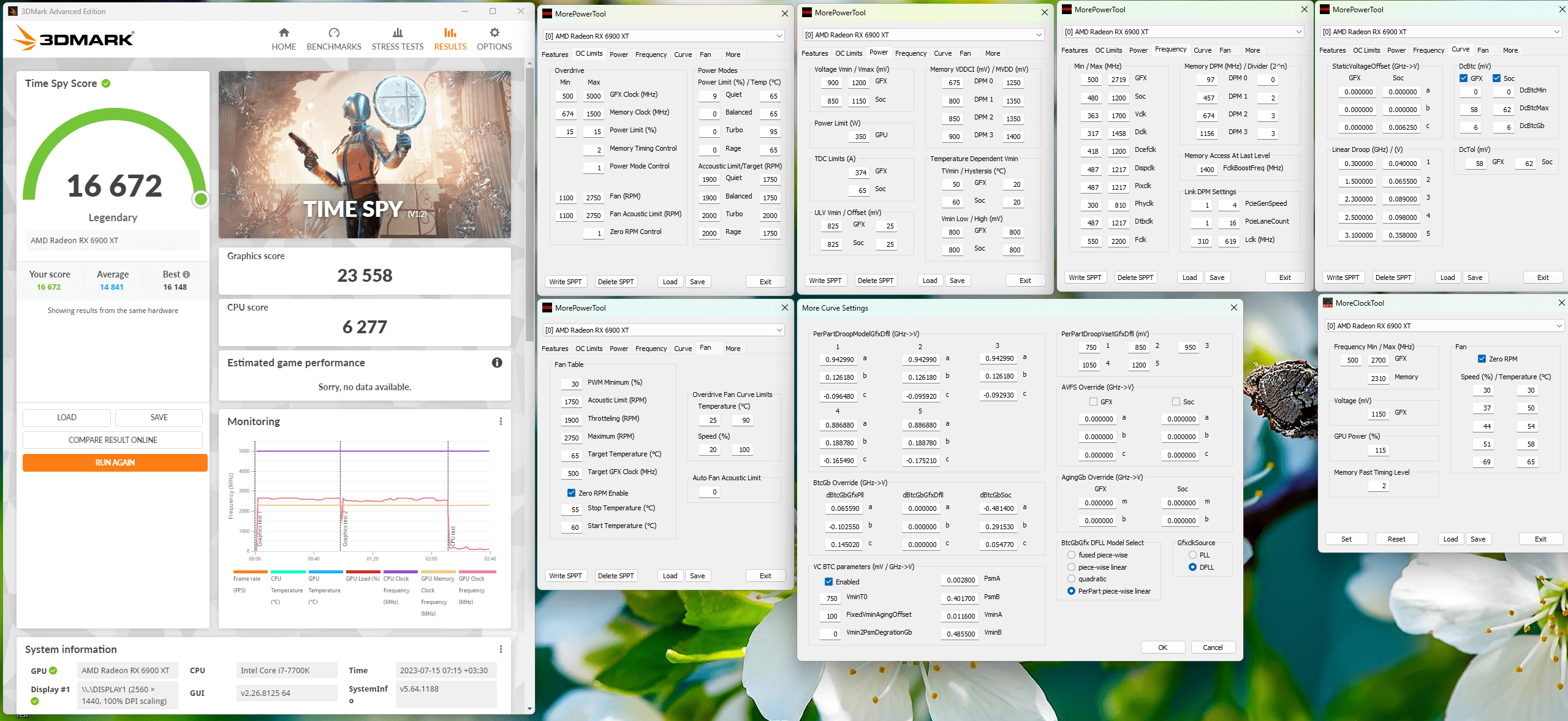Open GPU dropdown in the MorePowerTool window showing Curve tab
The width and height of the screenshot is (1568, 721).
click(1441, 32)
